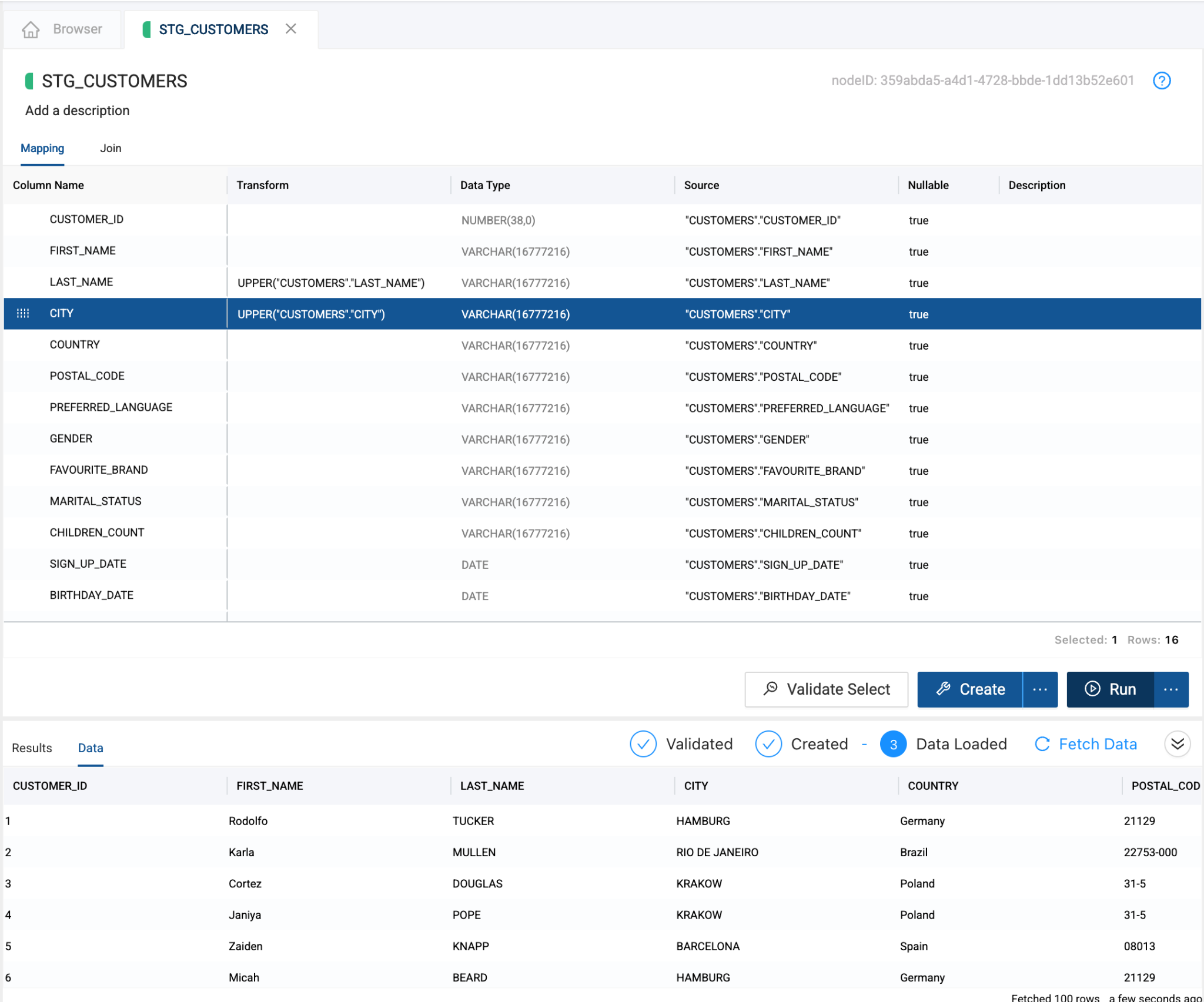Click the Run button

click(1110, 689)
